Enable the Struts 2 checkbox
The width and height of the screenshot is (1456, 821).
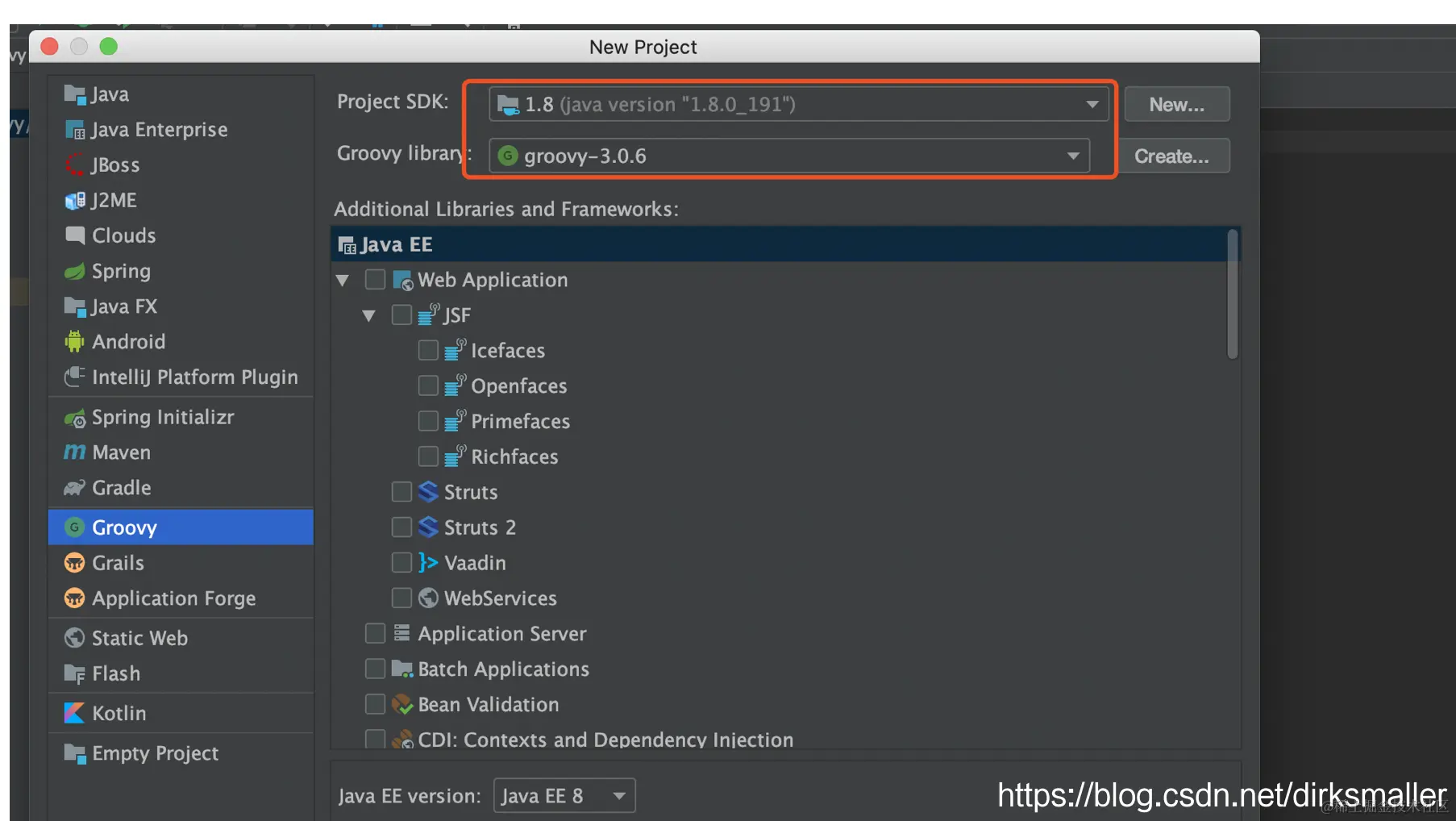coord(401,527)
